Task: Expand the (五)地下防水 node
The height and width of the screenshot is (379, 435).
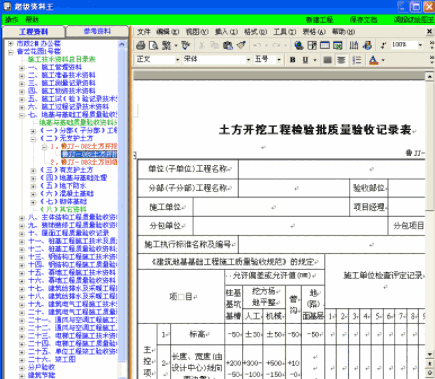Action: pos(33,186)
